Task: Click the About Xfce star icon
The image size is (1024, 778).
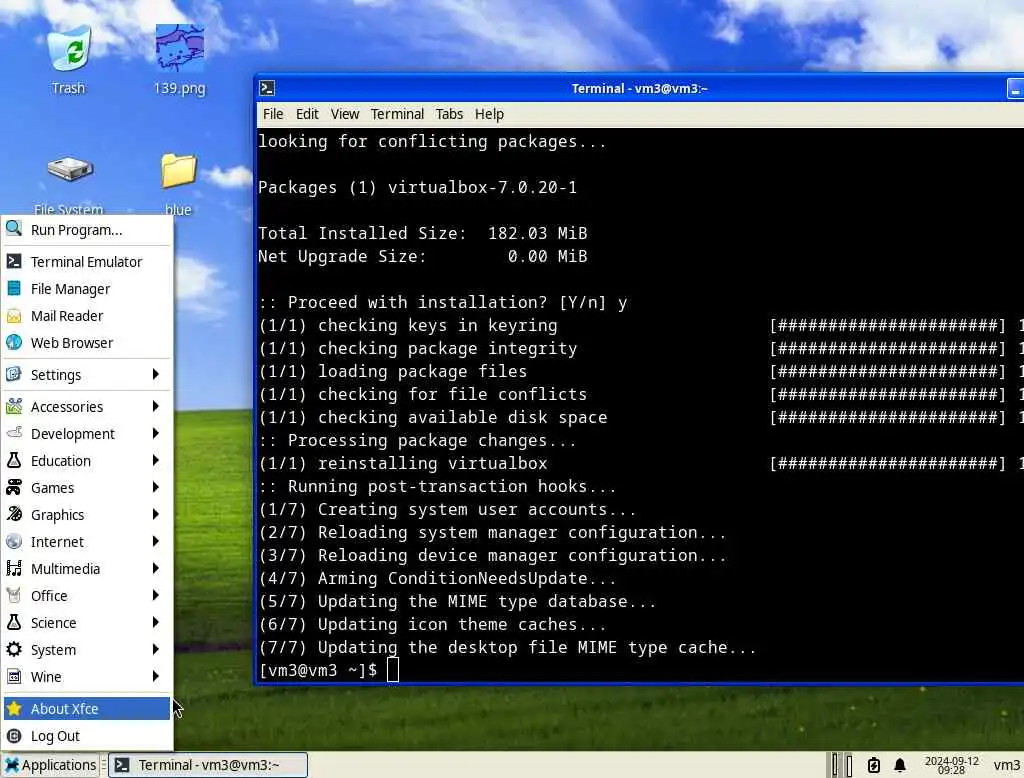Action: click(14, 708)
